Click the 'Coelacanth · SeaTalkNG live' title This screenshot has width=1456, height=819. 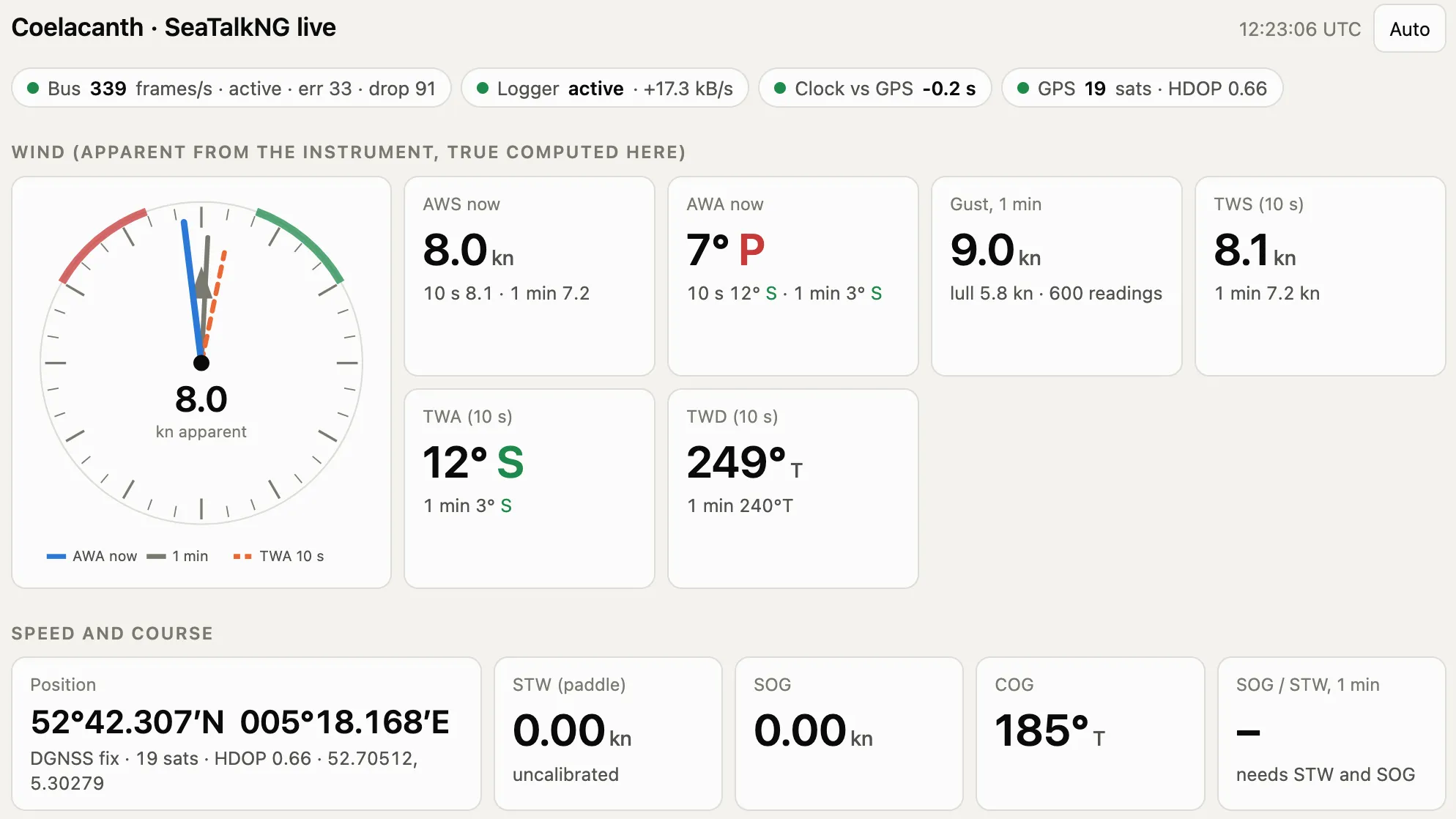(x=174, y=28)
